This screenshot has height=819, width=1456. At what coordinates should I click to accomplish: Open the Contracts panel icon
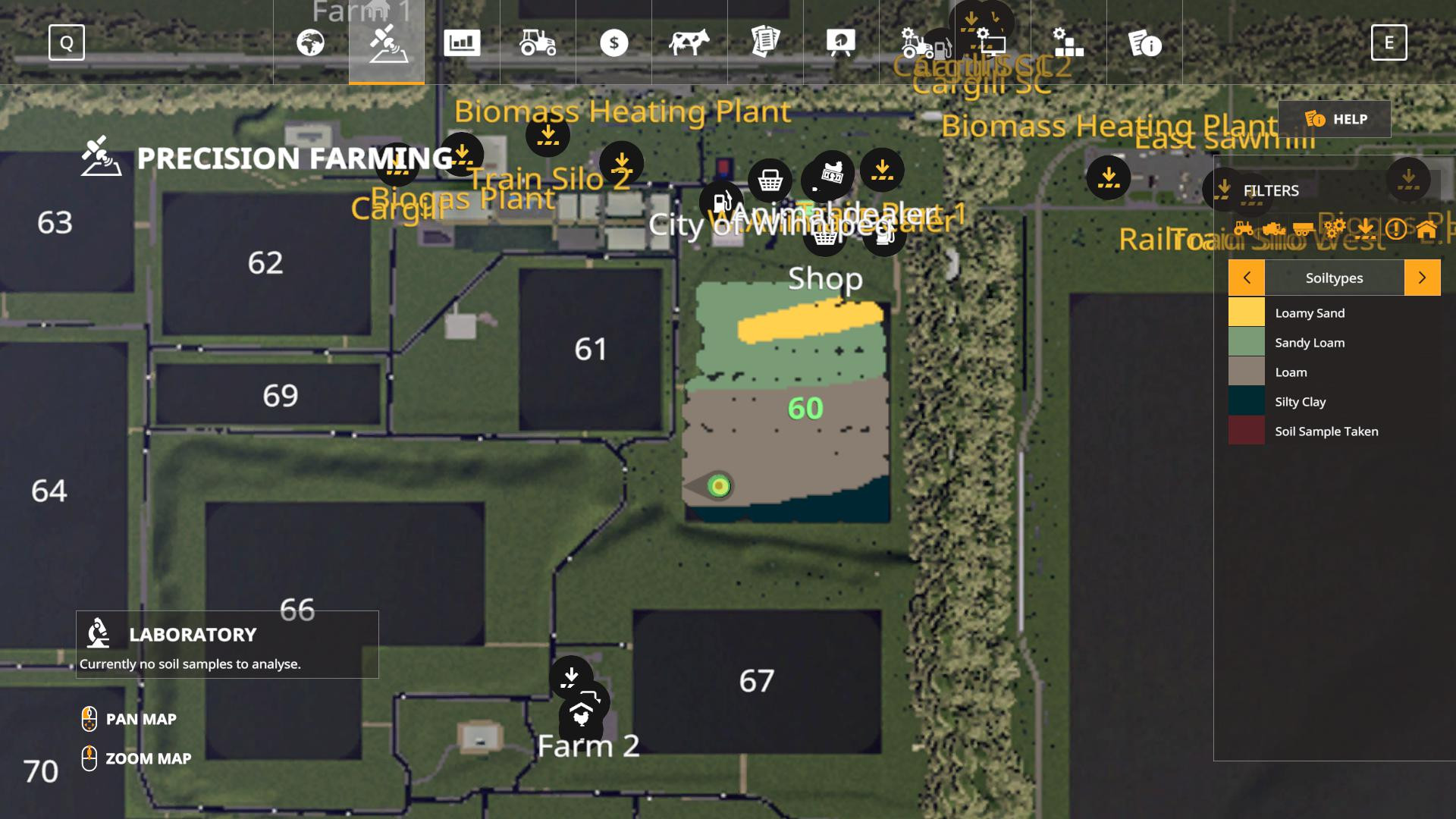[x=765, y=42]
